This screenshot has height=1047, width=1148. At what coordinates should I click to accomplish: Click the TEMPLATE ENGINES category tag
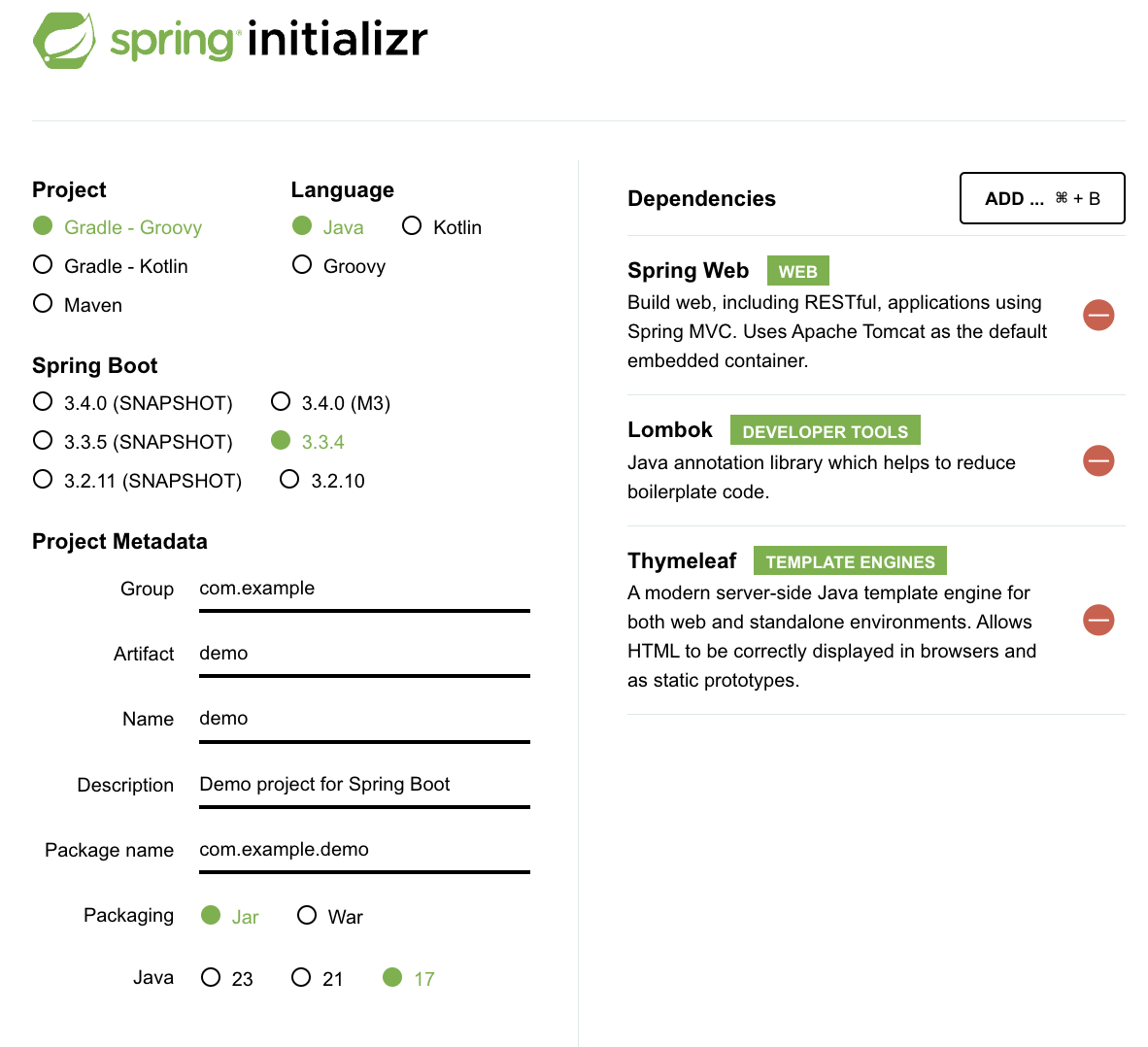pyautogui.click(x=850, y=560)
